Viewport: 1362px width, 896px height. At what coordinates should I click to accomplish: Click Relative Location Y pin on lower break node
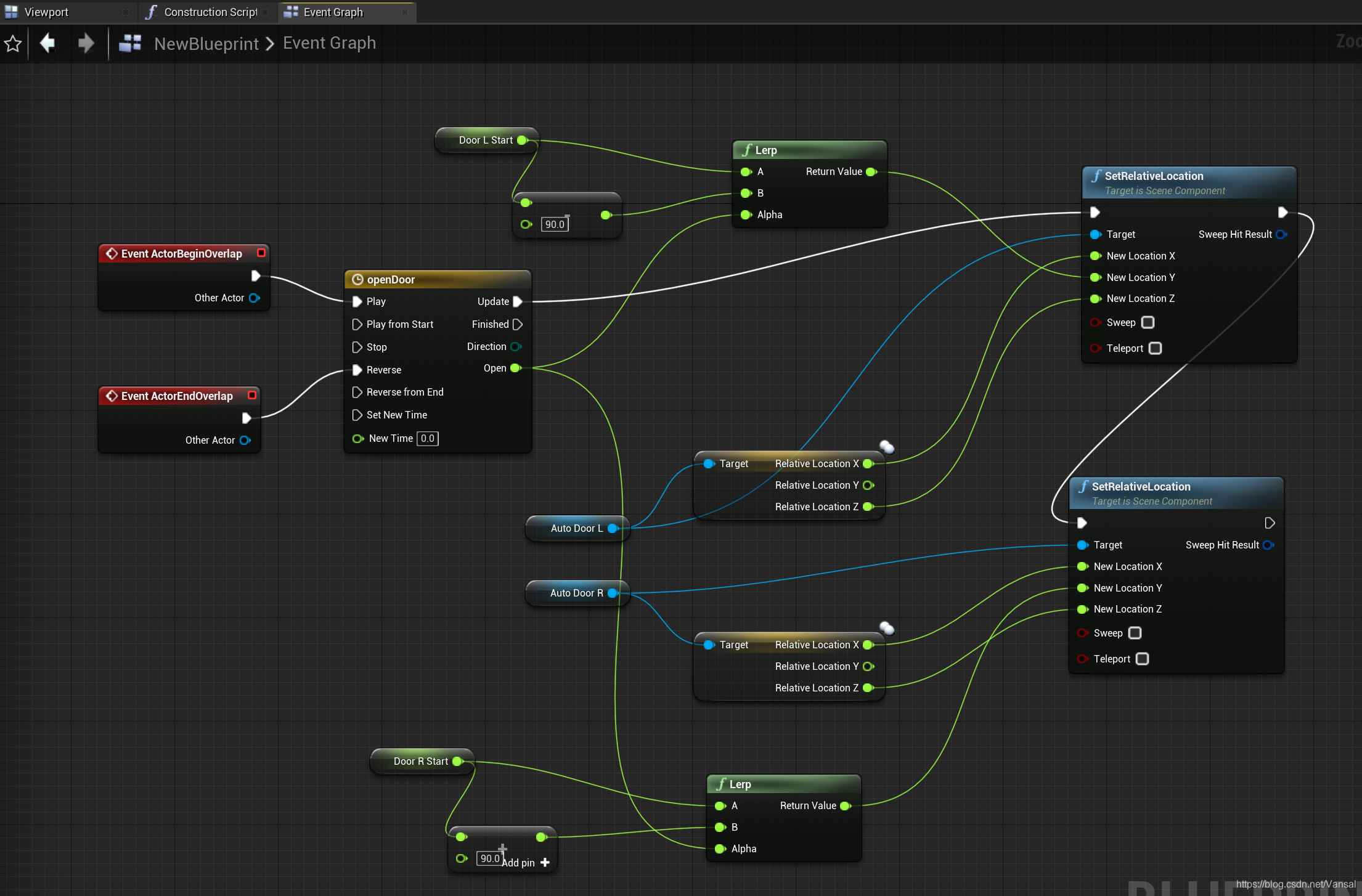pos(868,666)
